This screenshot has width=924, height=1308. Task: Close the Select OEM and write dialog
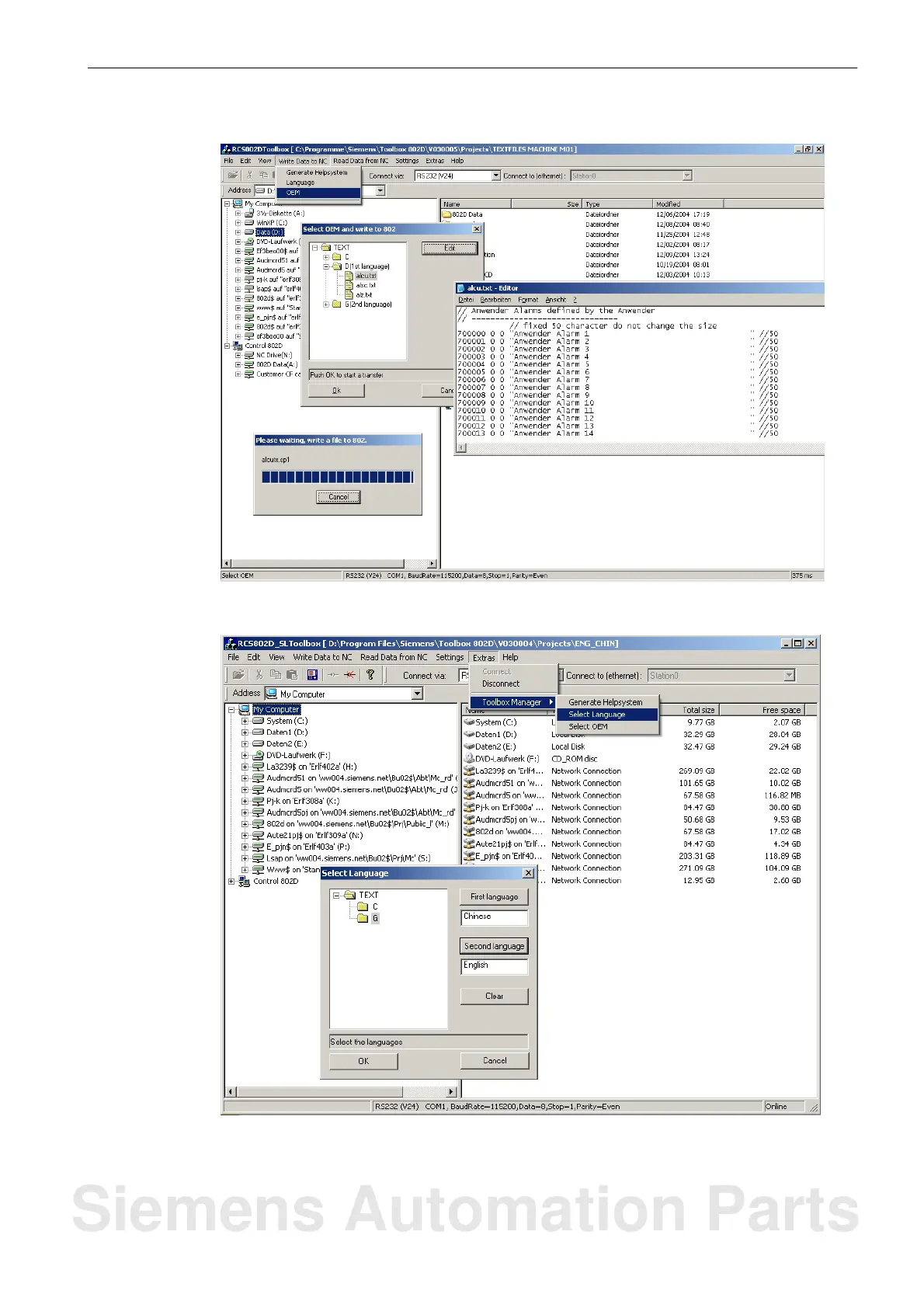click(x=477, y=229)
